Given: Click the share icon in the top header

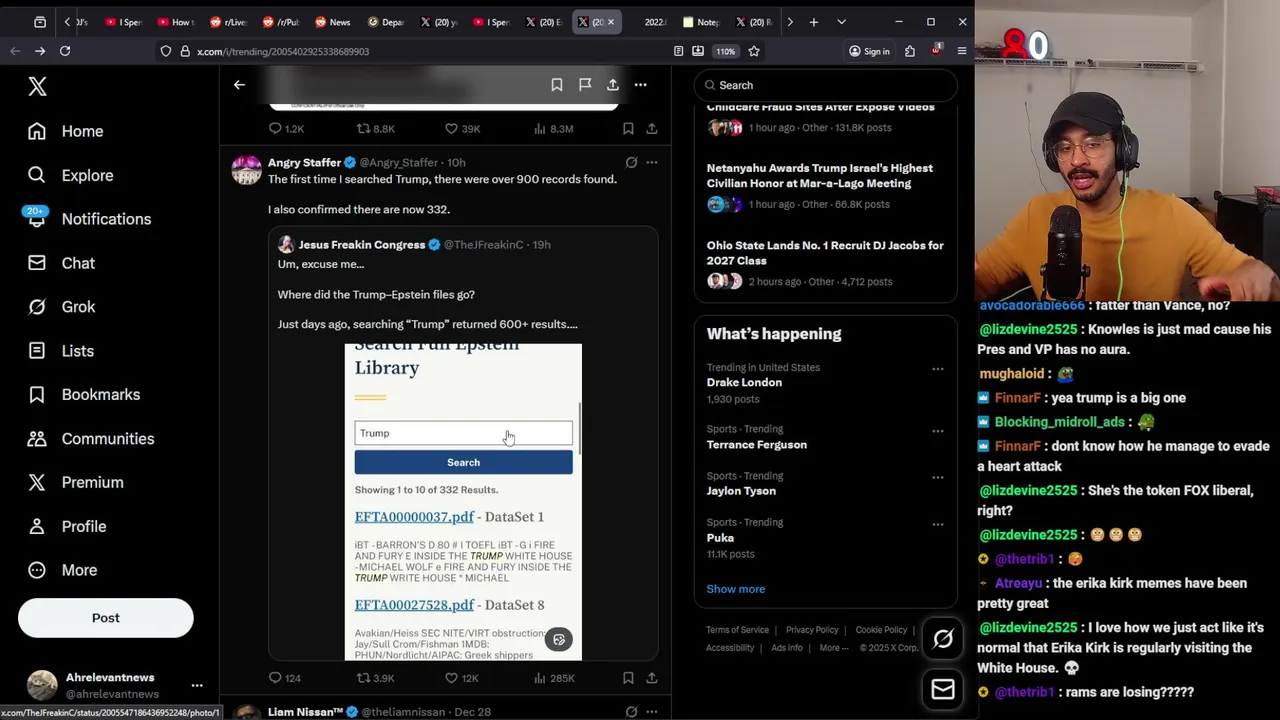Looking at the screenshot, I should pos(613,85).
